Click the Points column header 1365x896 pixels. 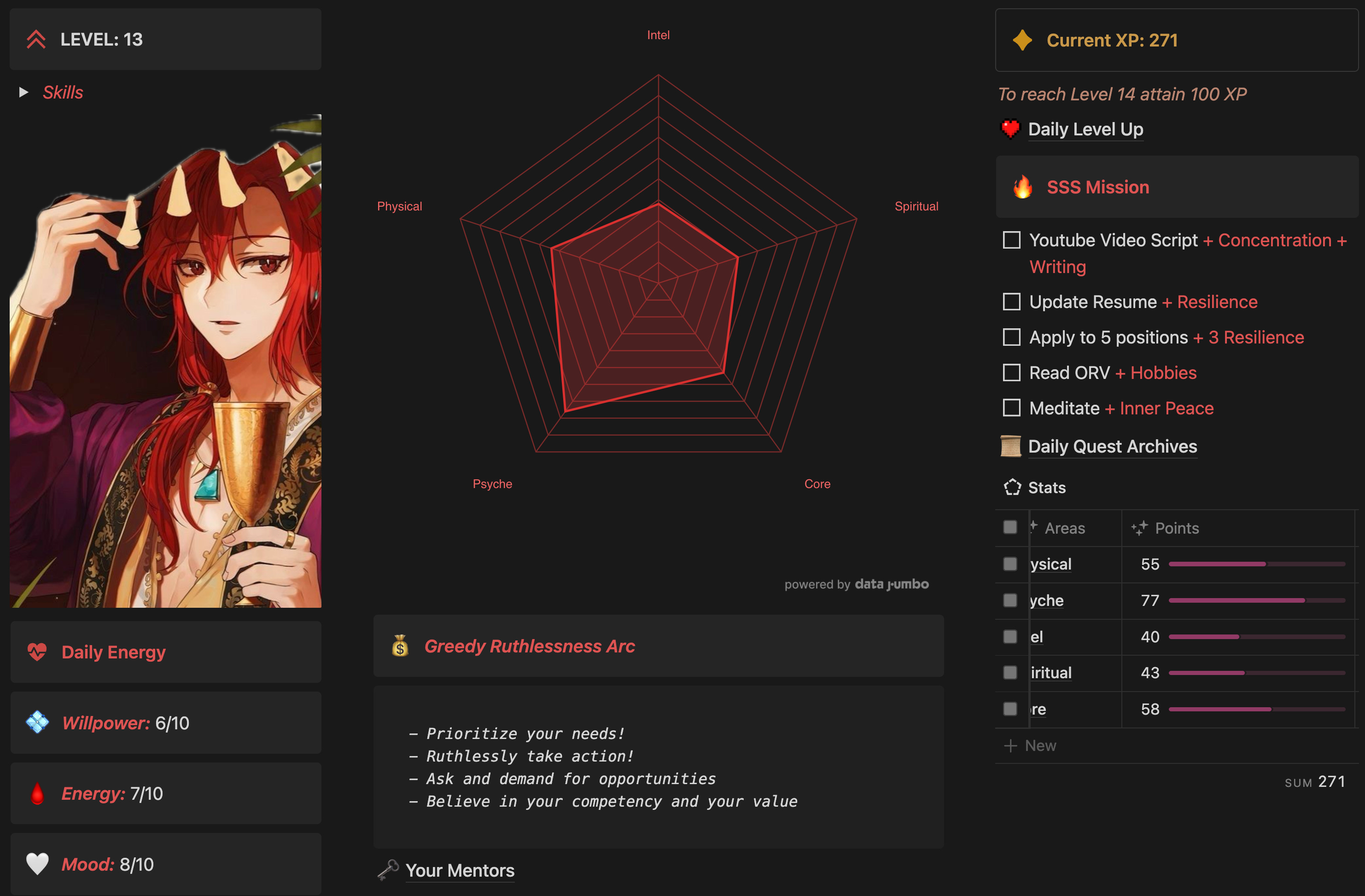click(1176, 528)
